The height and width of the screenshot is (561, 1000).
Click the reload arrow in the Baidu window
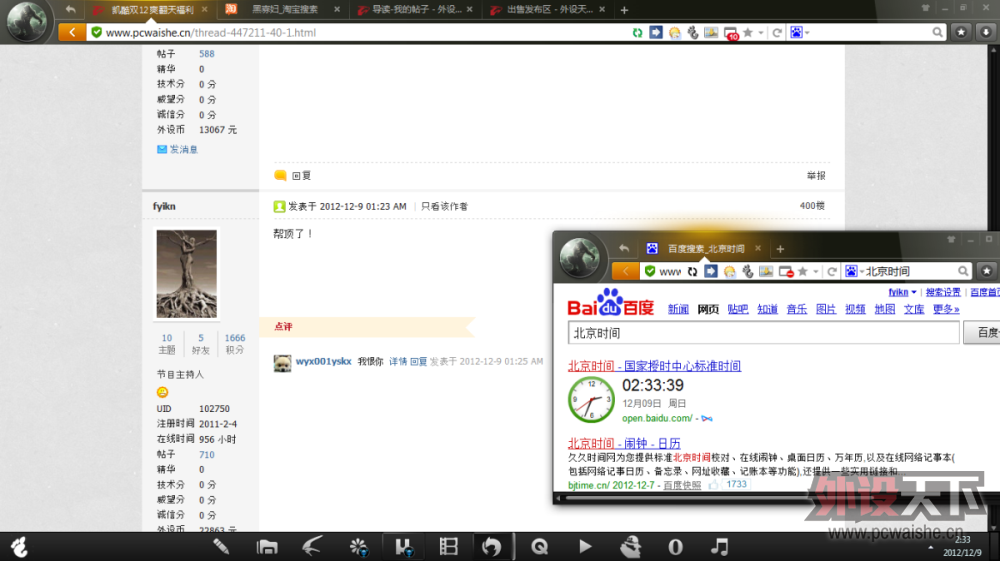(x=832, y=272)
